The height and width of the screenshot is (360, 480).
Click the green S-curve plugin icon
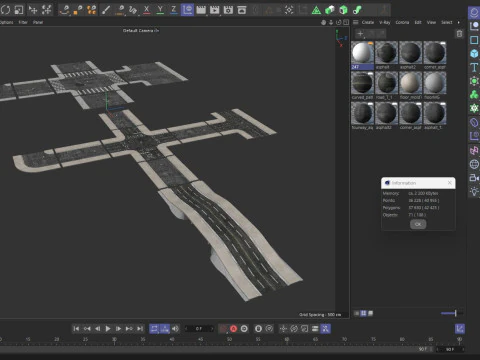[357, 10]
